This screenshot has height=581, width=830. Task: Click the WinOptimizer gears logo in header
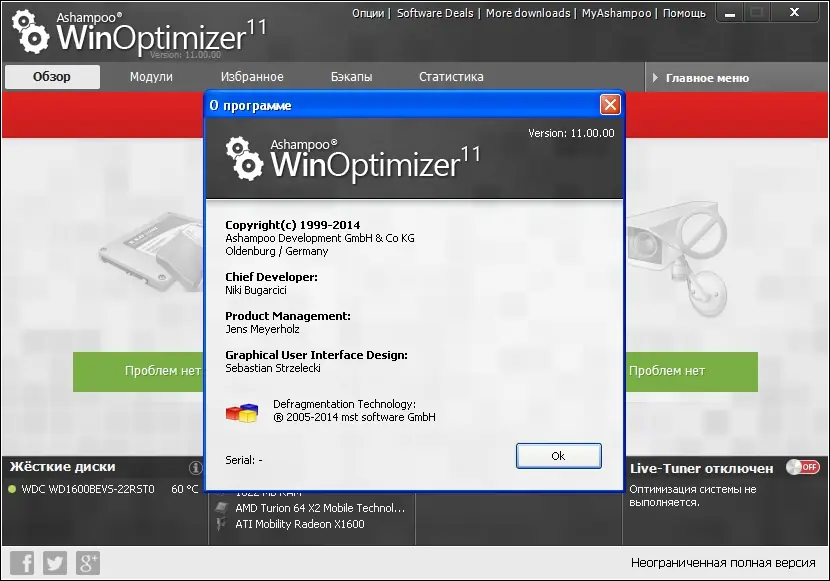click(30, 33)
